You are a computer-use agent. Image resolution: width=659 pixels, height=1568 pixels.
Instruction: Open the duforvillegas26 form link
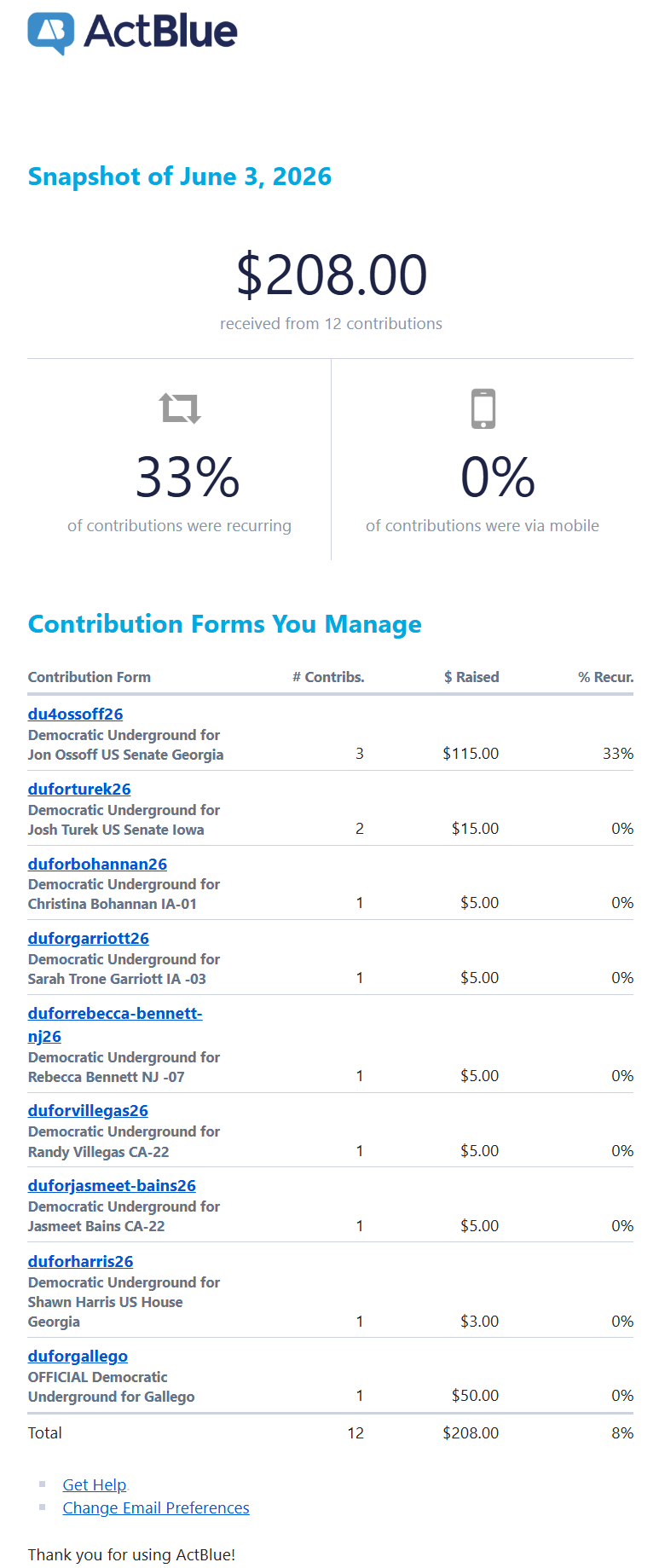click(88, 1111)
